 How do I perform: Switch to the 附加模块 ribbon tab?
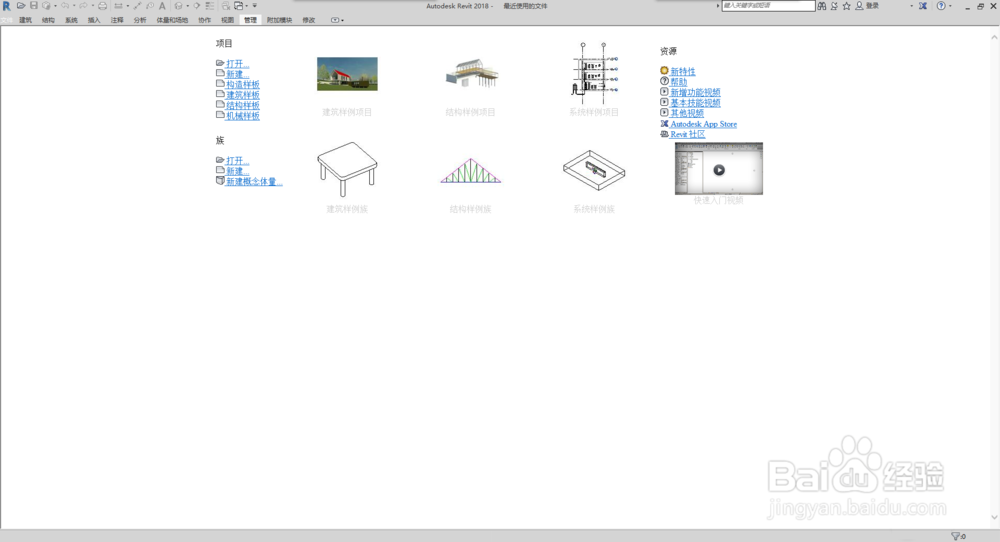pos(279,20)
